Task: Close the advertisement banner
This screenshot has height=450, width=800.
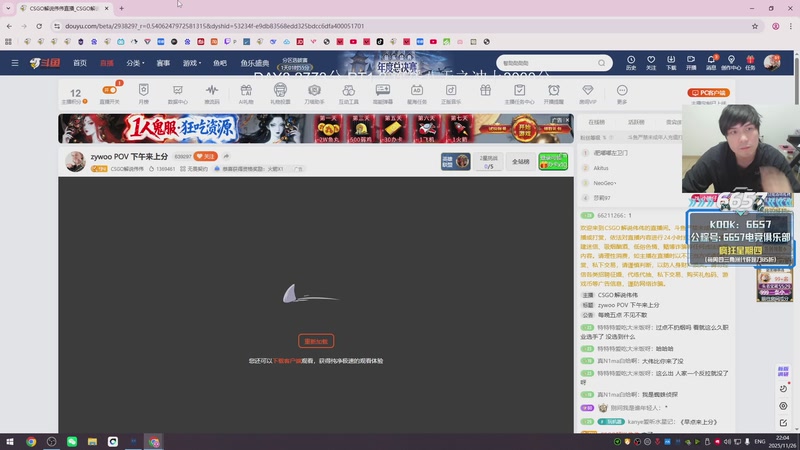Action: [567, 120]
